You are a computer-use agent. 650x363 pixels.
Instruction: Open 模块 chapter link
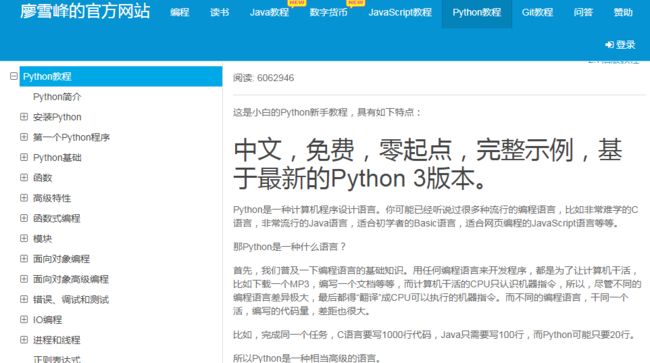42,238
